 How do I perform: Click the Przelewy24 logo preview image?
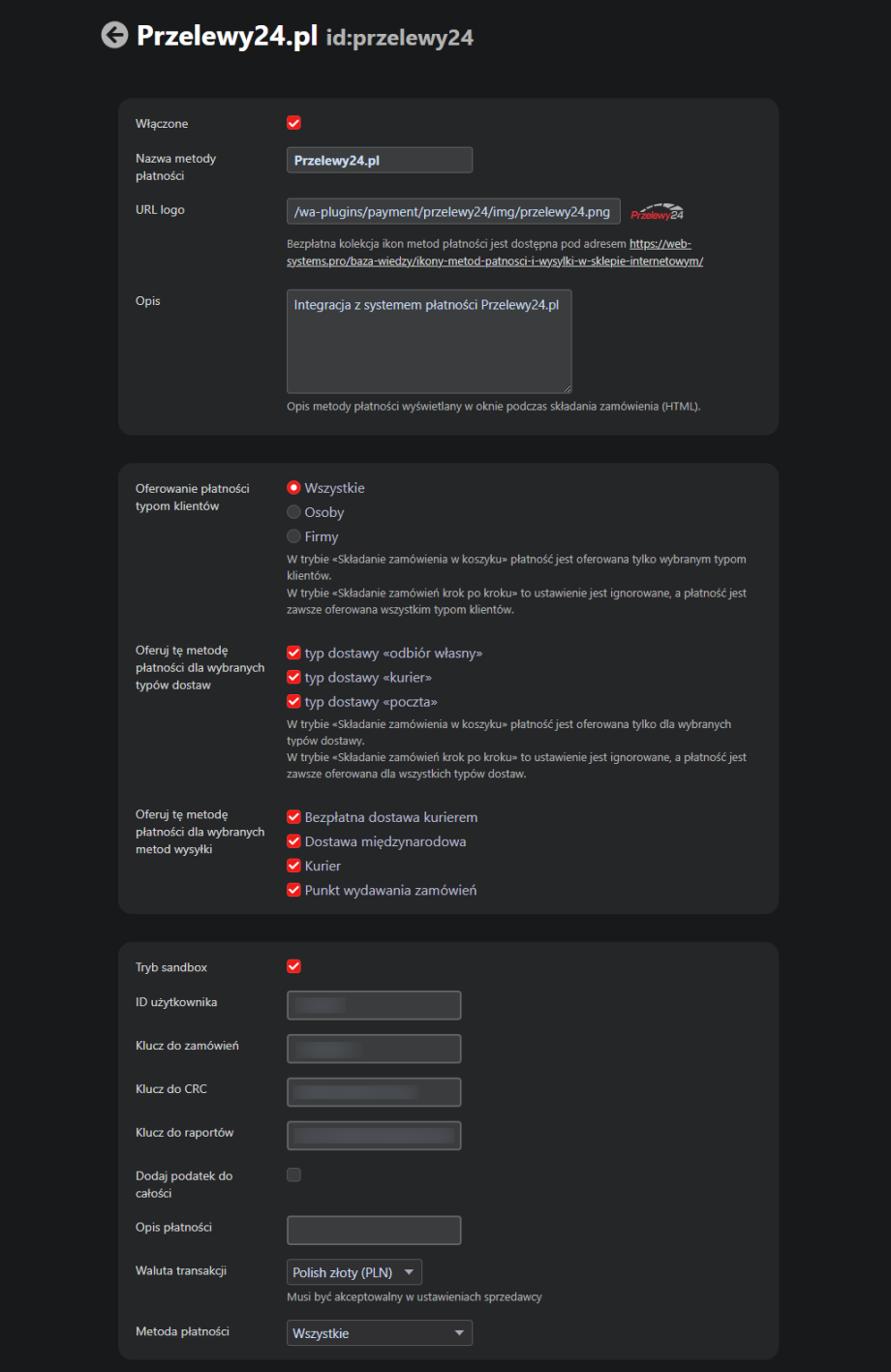coord(657,212)
